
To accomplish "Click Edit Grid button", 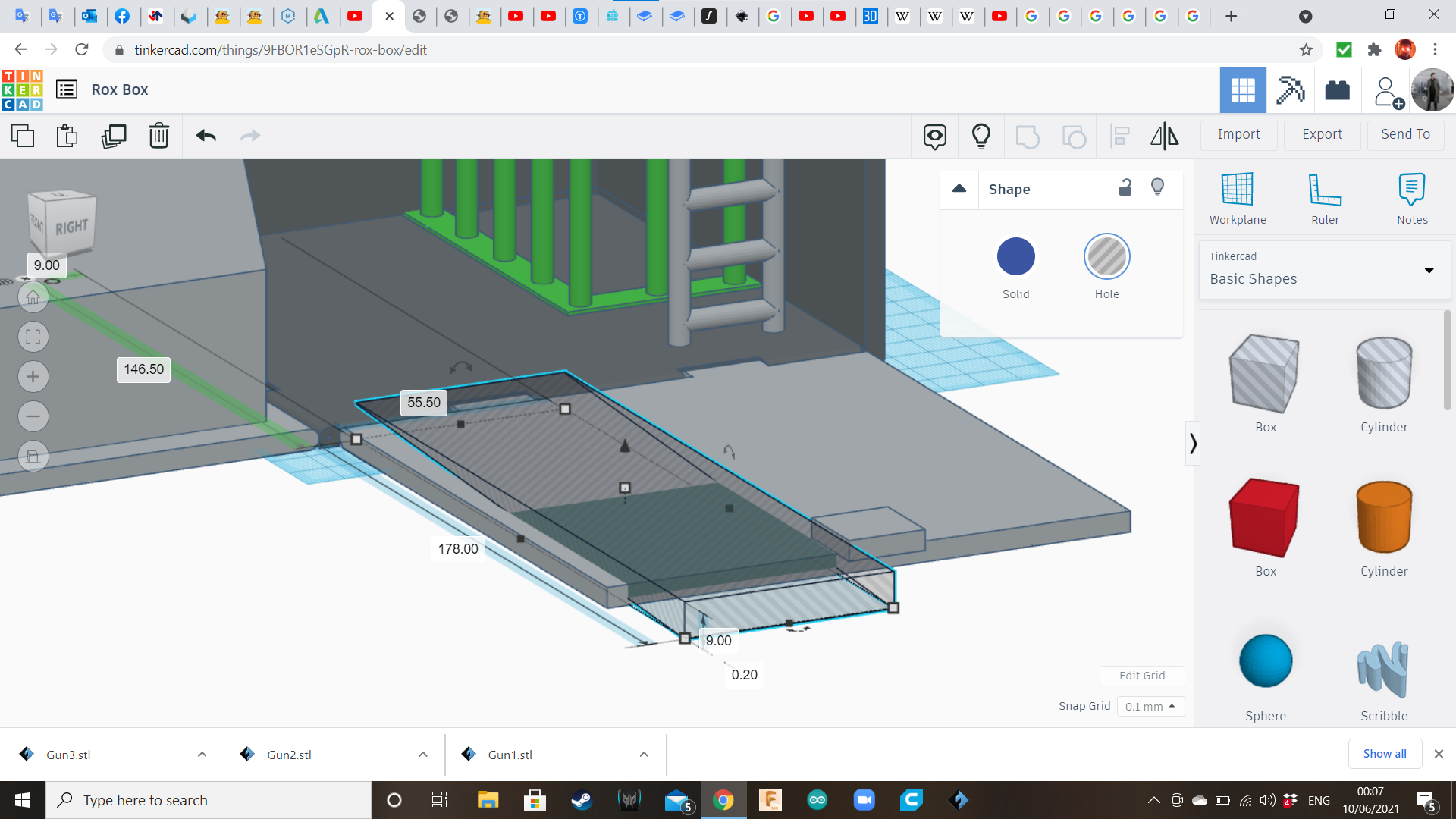I will pos(1142,675).
